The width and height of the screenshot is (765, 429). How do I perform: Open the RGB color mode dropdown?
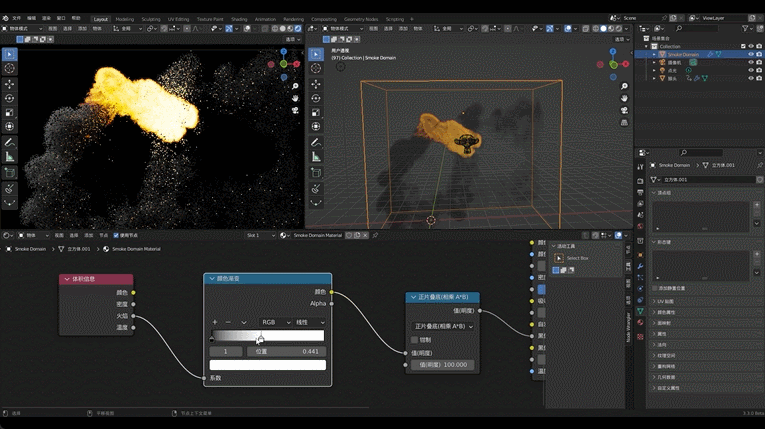coord(273,322)
